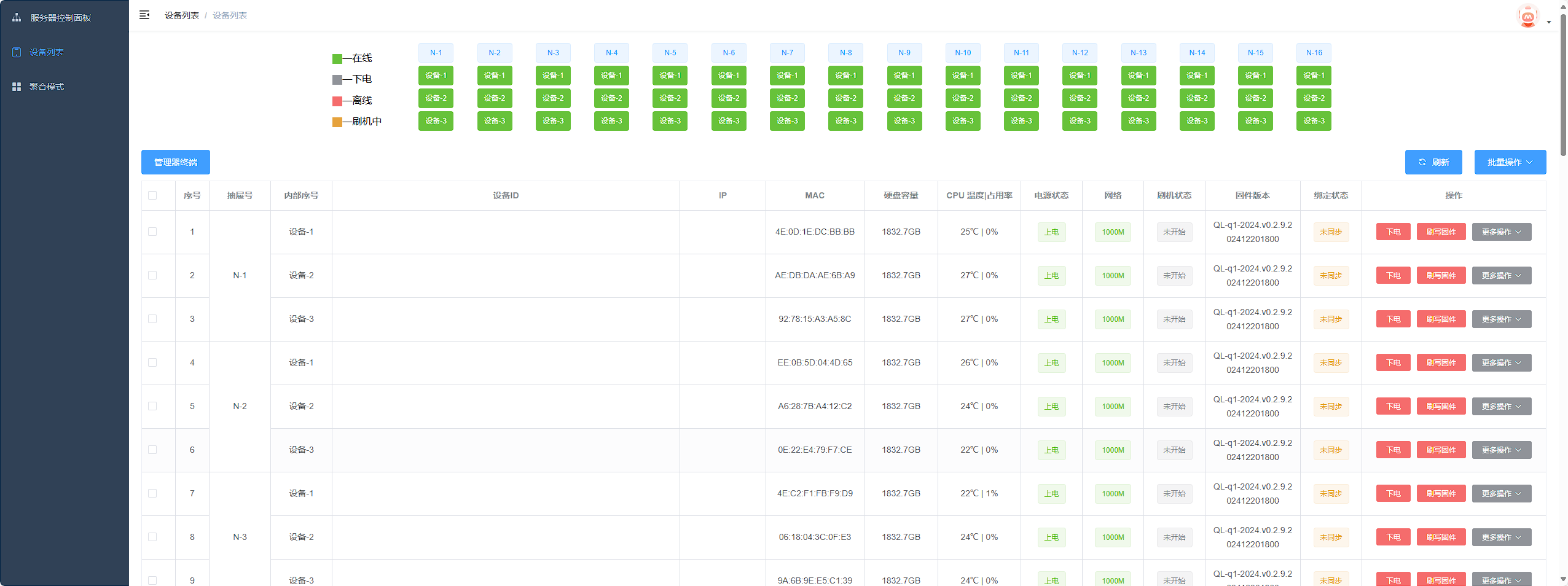
Task: Select 设备-1 green tile under N-1
Action: pos(436,76)
